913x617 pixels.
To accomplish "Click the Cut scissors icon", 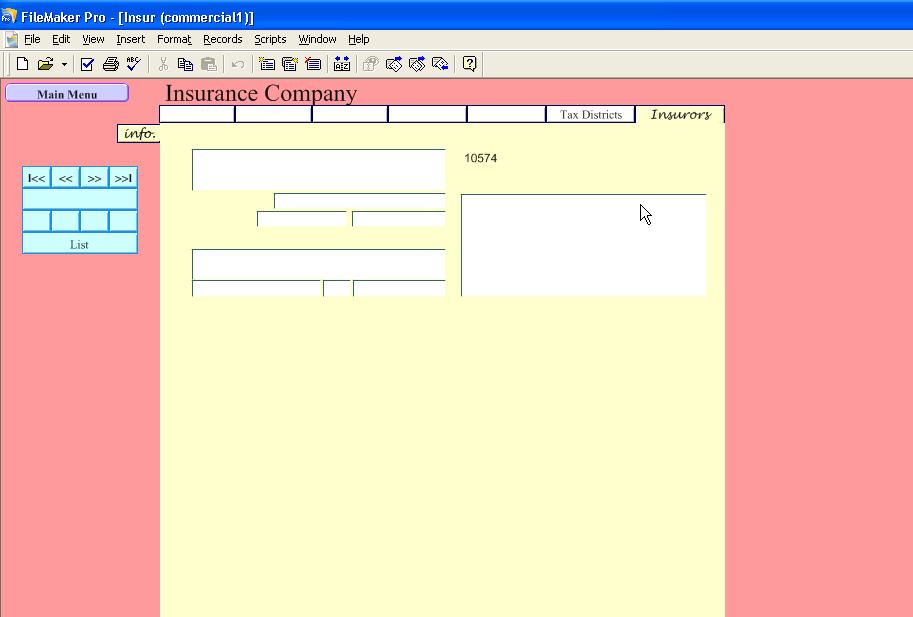I will click(x=164, y=64).
